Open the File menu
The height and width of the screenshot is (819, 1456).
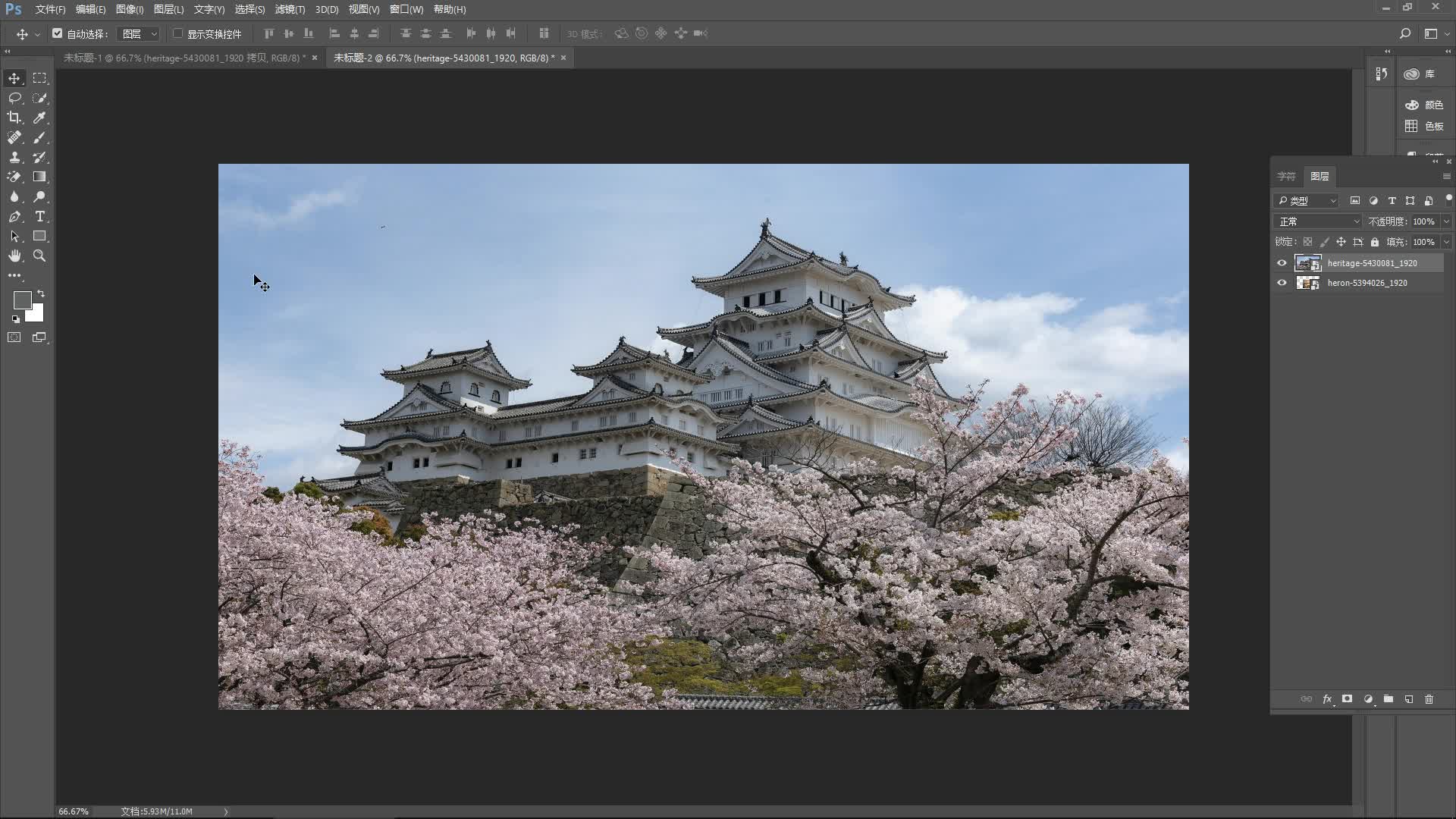point(50,9)
